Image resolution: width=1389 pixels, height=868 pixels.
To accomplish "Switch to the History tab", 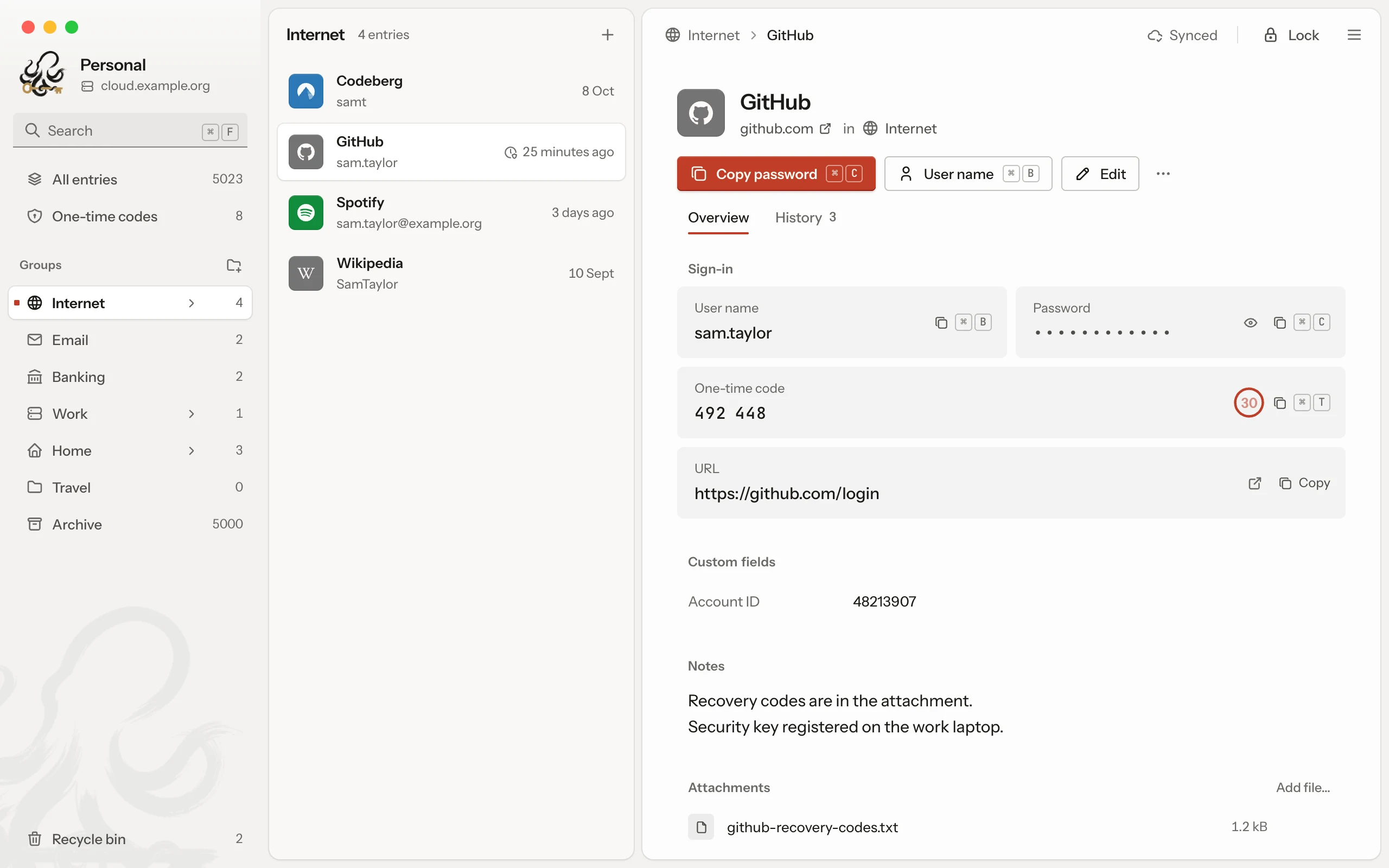I will (x=805, y=218).
